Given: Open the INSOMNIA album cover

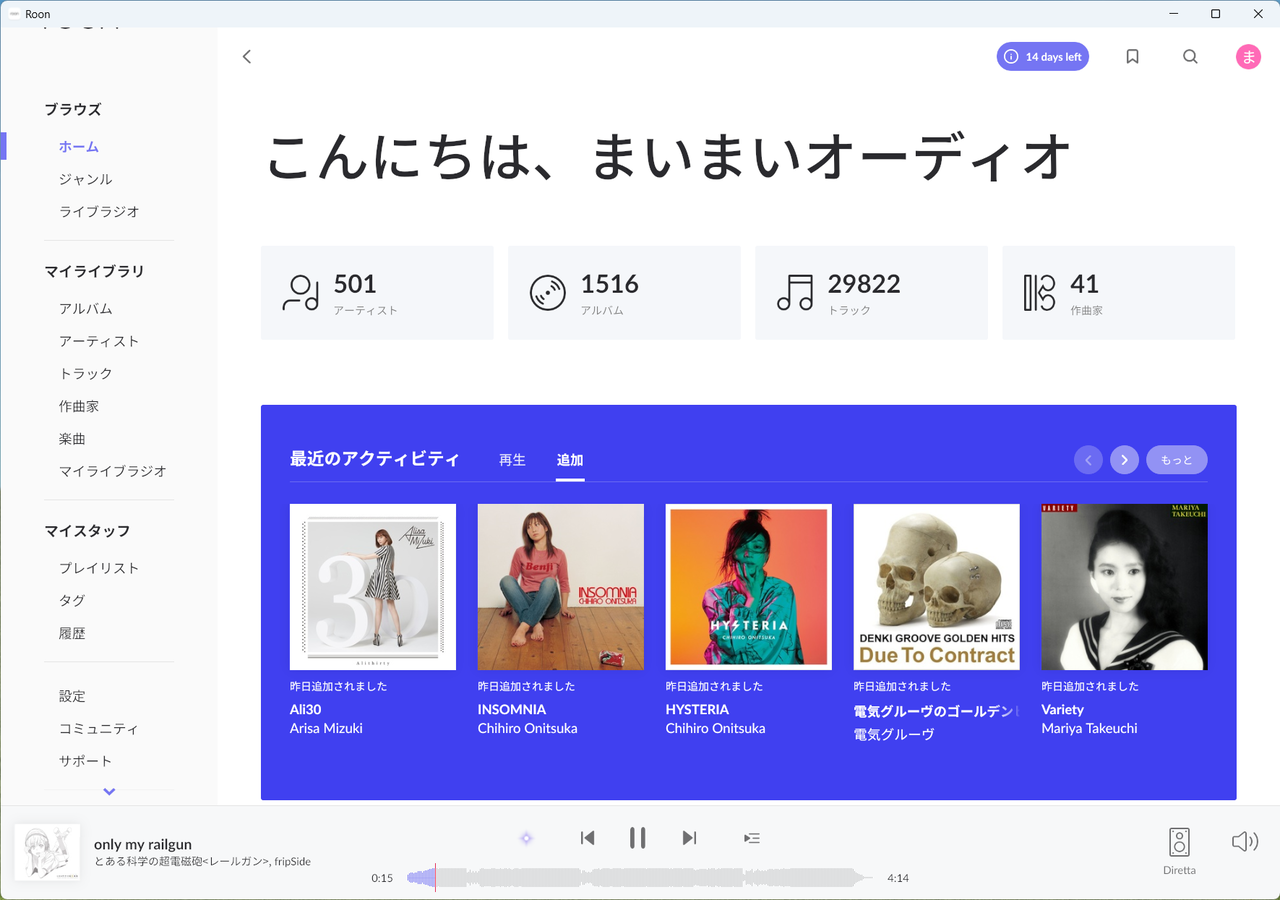Looking at the screenshot, I should pyautogui.click(x=561, y=587).
